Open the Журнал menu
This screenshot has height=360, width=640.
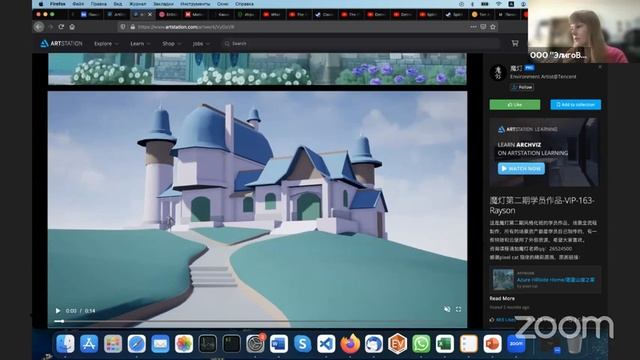138,4
